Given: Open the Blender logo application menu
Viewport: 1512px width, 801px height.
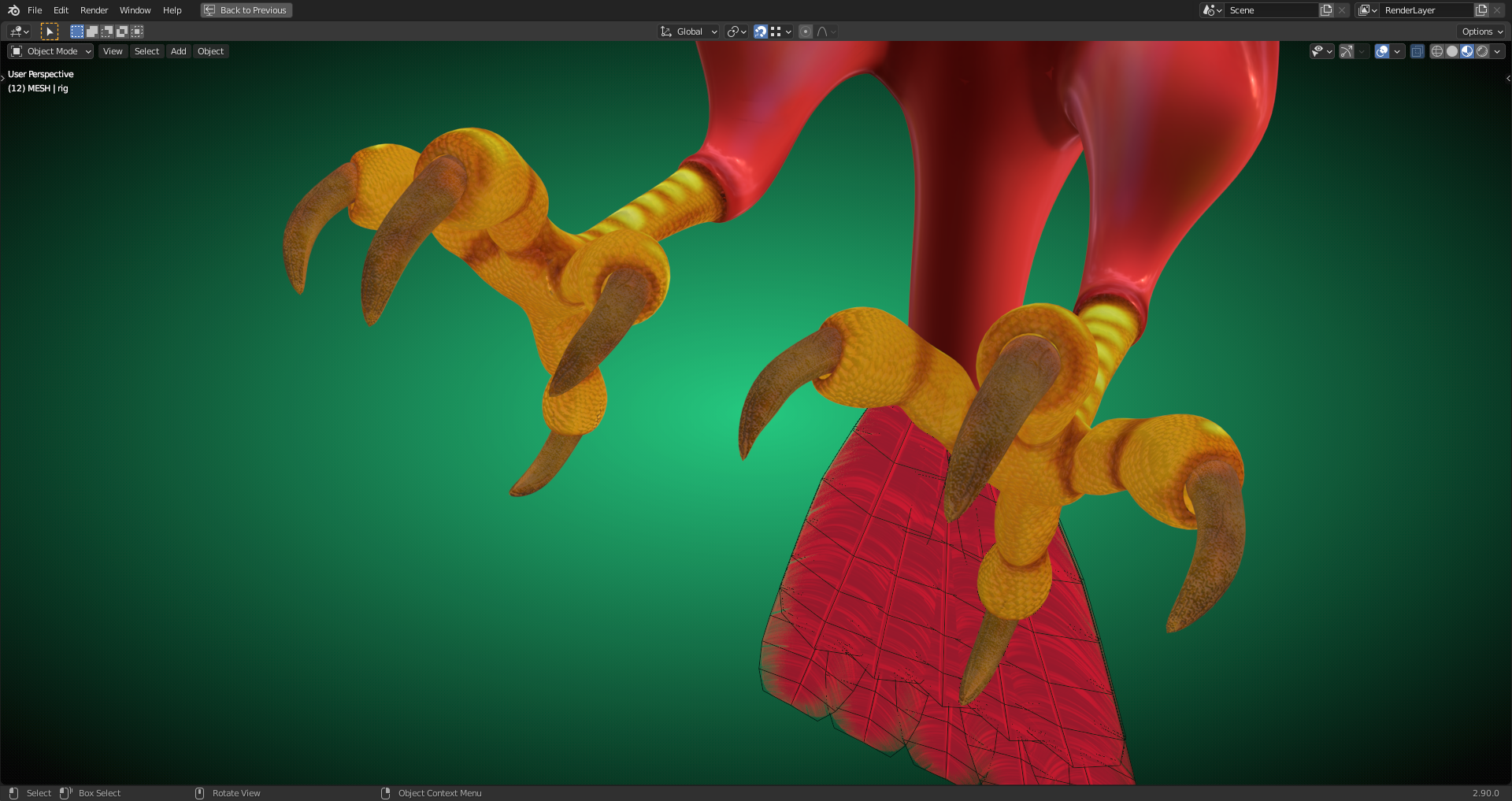Looking at the screenshot, I should pos(13,10).
